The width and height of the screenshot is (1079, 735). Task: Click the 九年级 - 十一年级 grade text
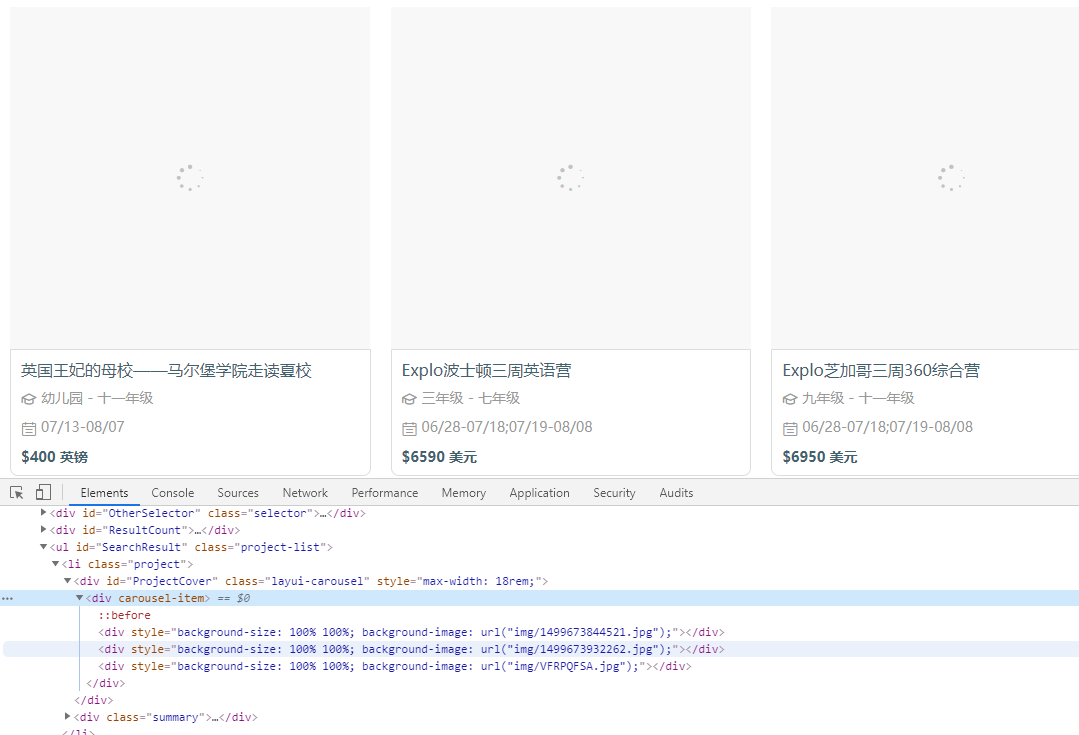coord(858,398)
